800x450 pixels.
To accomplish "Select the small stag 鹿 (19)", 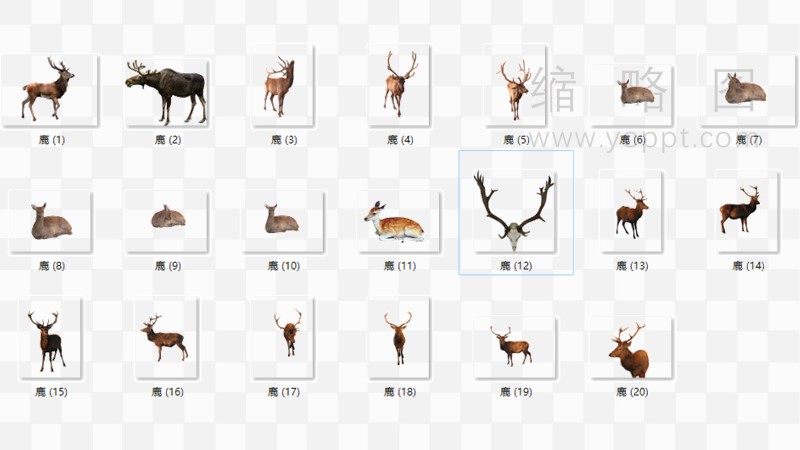I will point(515,346).
